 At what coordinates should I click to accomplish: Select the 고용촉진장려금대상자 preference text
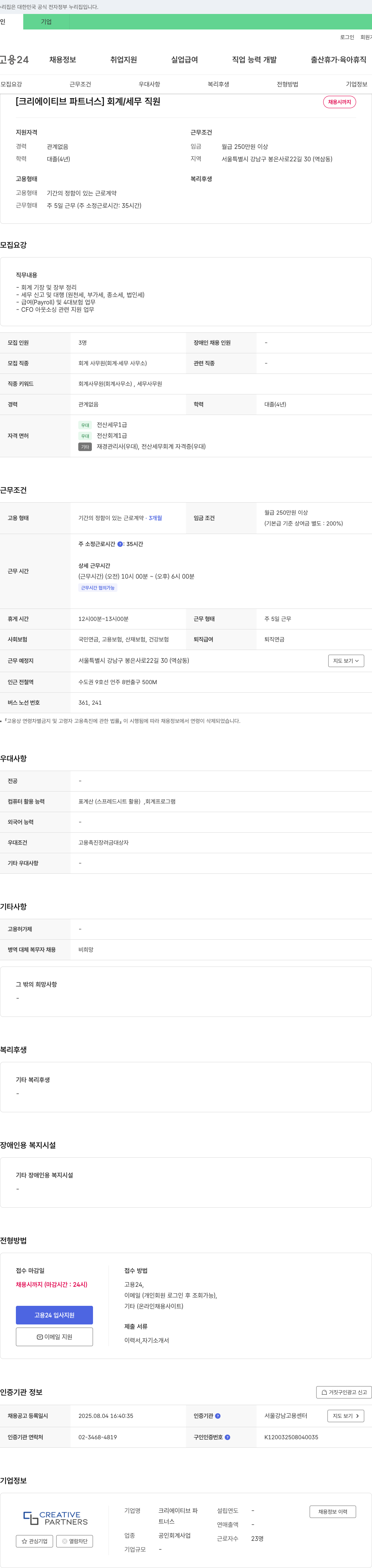[x=103, y=842]
